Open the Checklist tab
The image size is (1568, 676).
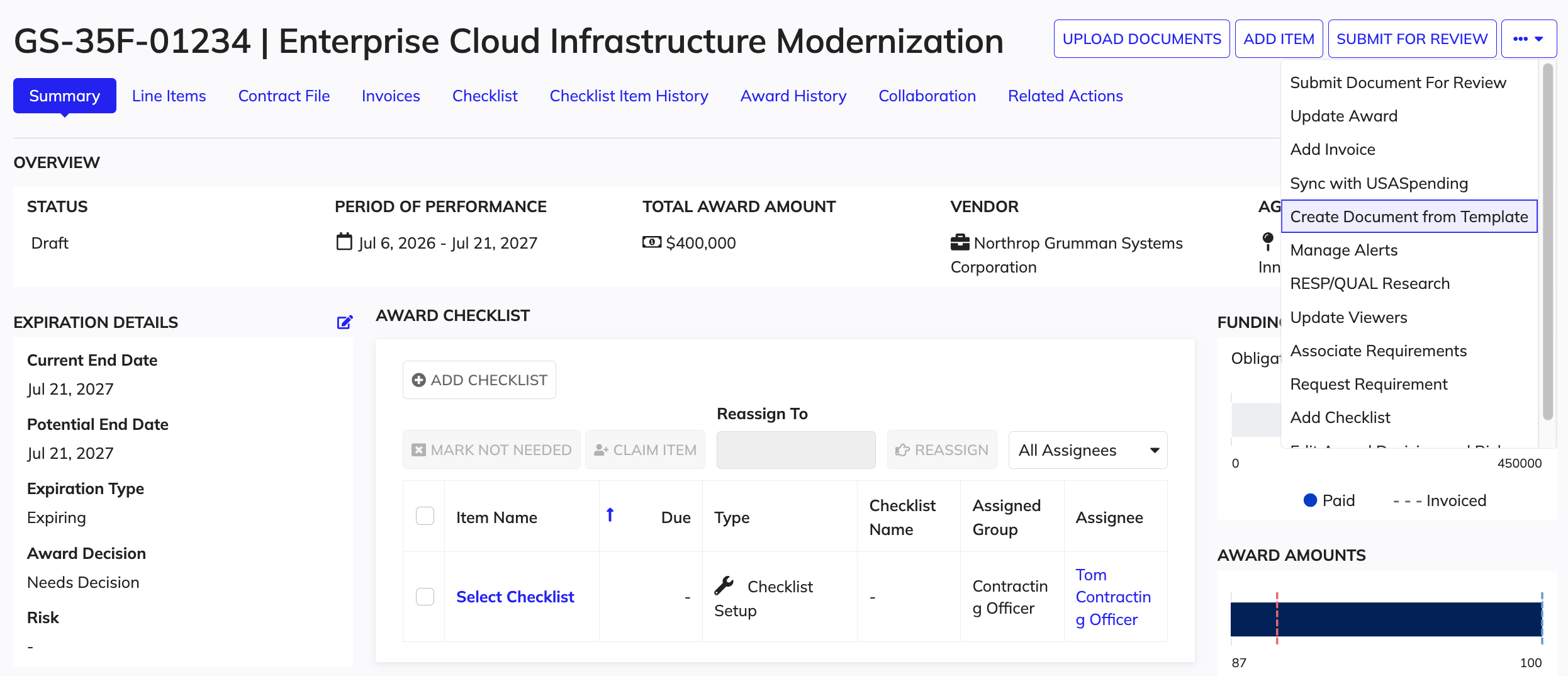tap(485, 96)
